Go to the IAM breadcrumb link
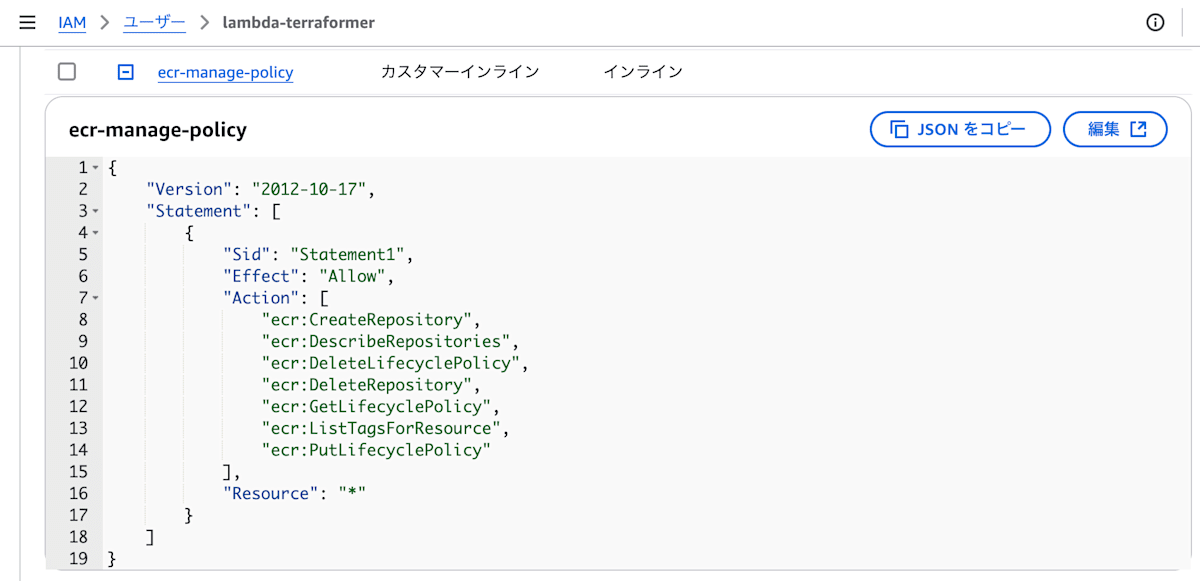Viewport: 1200px width, 581px height. pos(72,22)
